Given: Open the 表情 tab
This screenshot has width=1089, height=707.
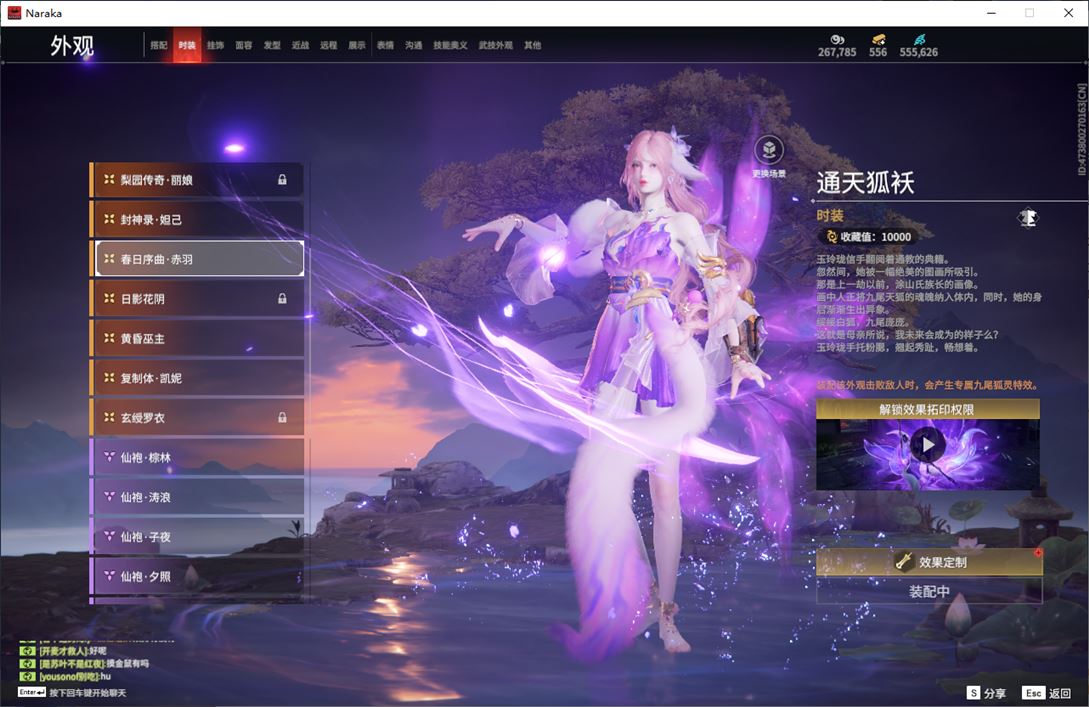Looking at the screenshot, I should pyautogui.click(x=385, y=45).
